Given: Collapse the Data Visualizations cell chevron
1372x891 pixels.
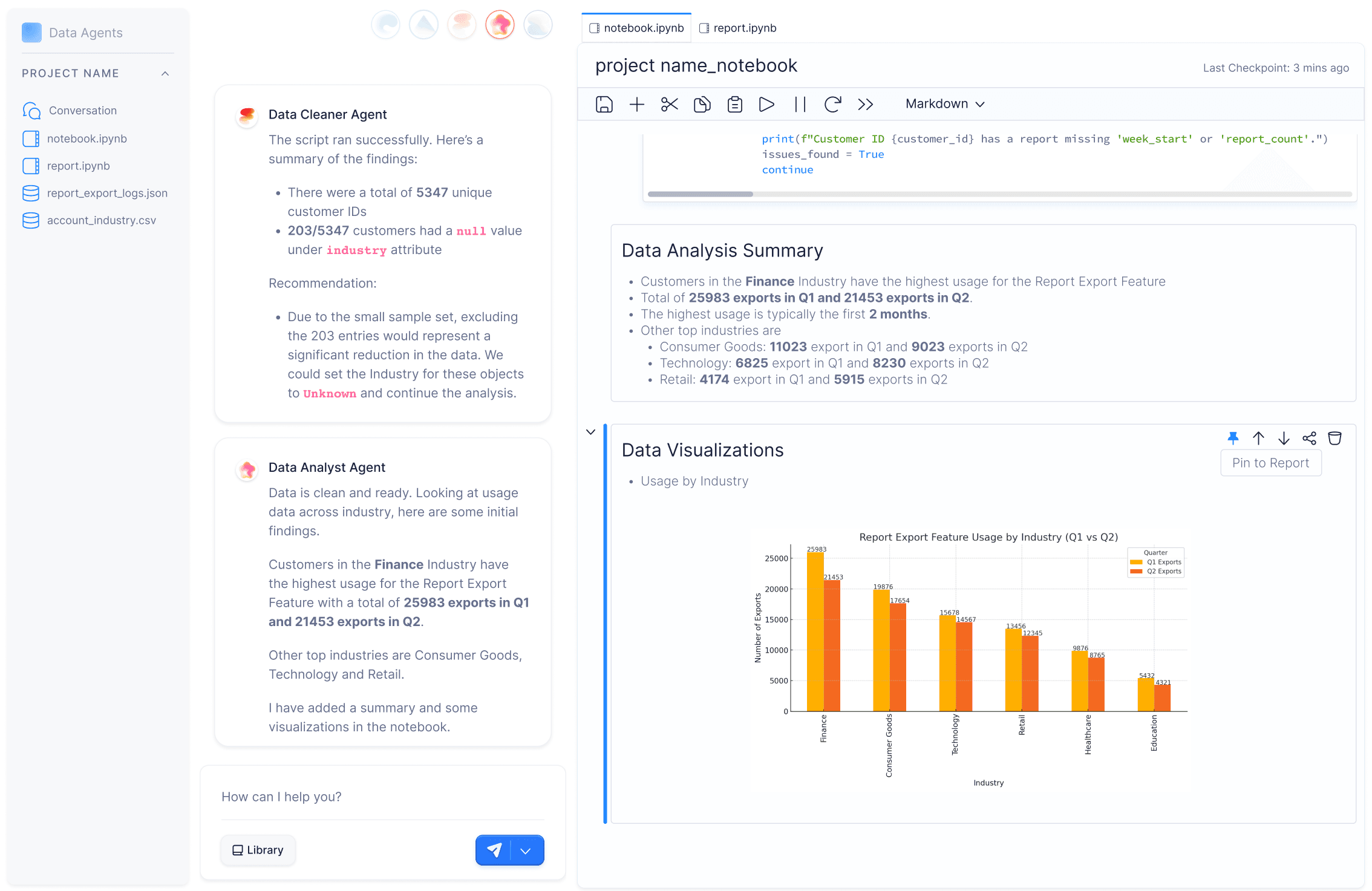Looking at the screenshot, I should pos(591,432).
